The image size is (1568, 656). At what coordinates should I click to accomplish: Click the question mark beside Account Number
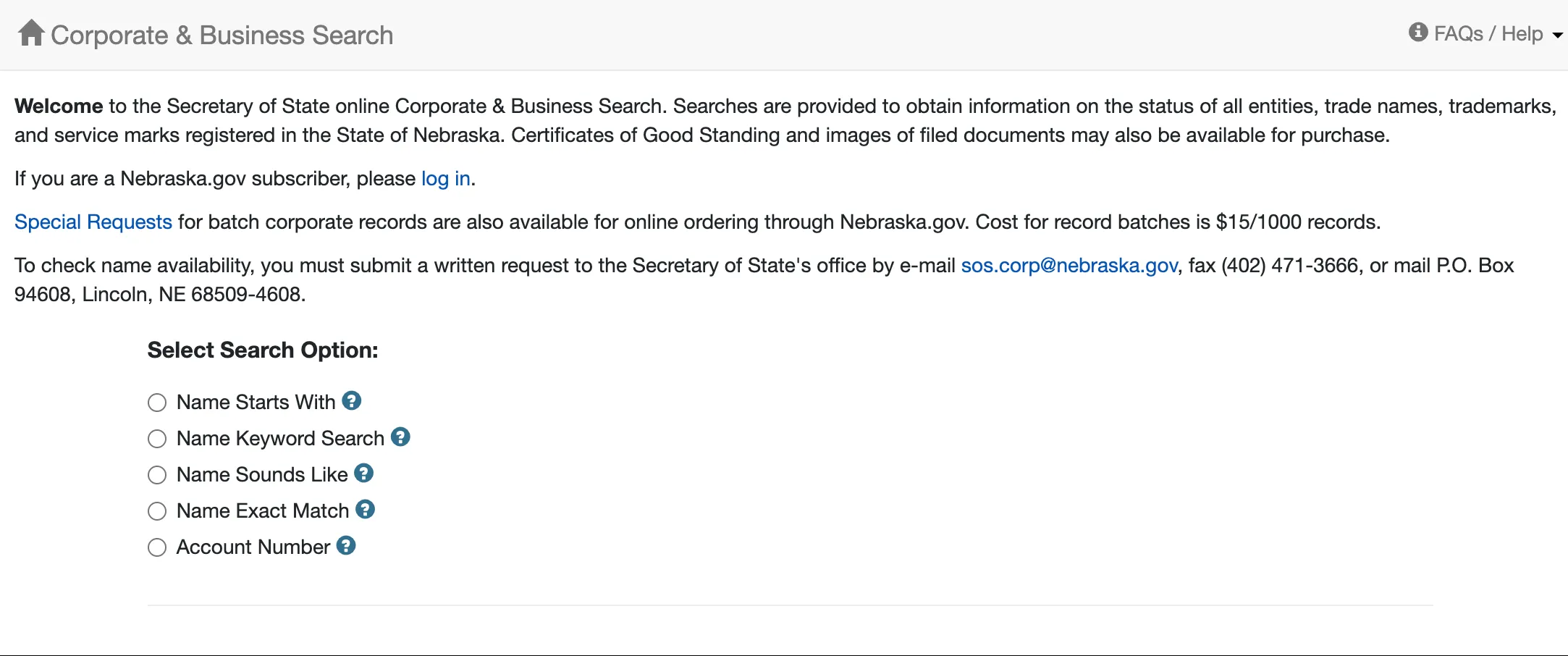coord(346,545)
